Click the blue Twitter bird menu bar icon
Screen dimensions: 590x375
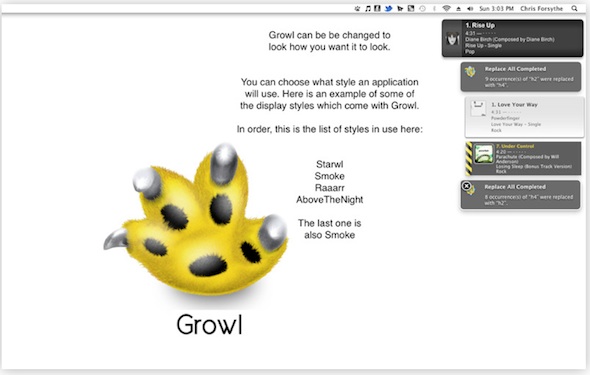[x=388, y=8]
